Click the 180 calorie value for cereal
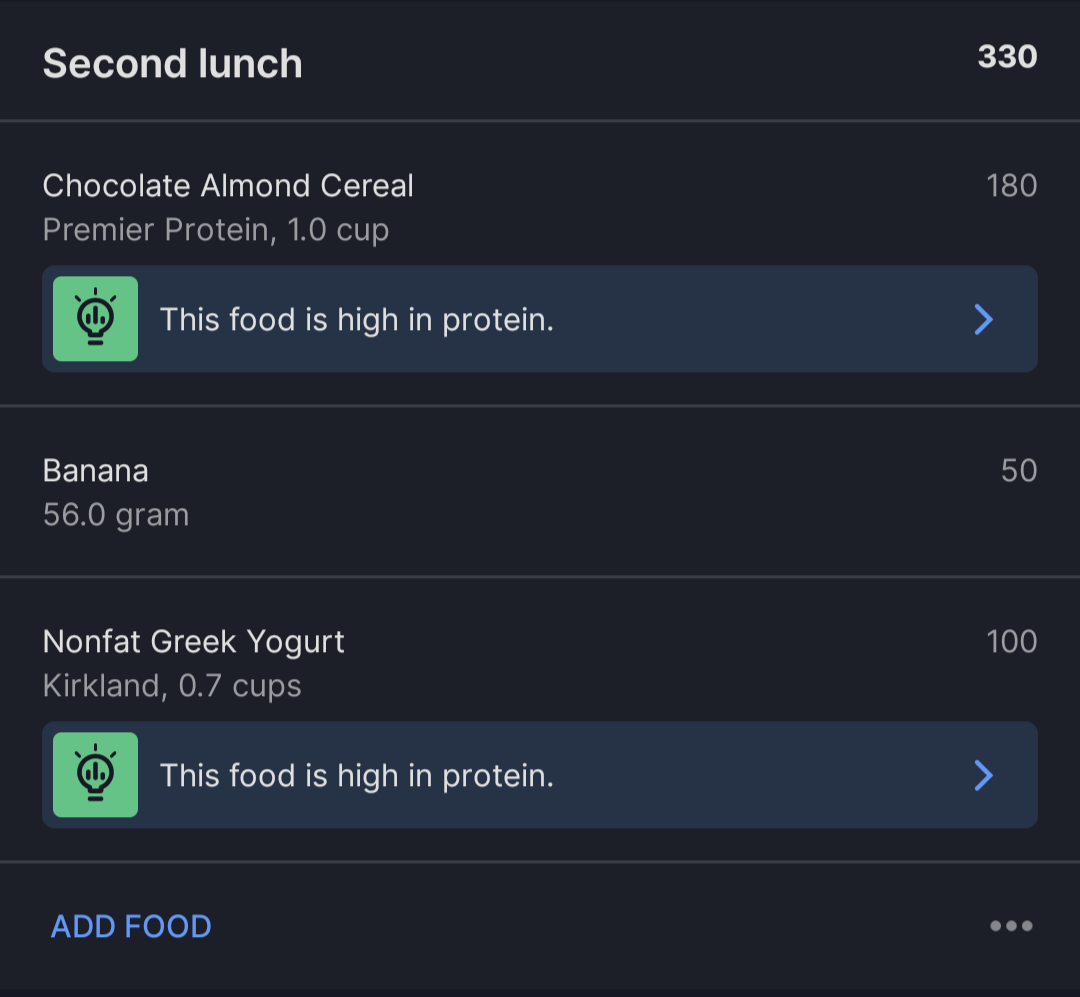The width and height of the screenshot is (1080, 997). tap(1012, 185)
